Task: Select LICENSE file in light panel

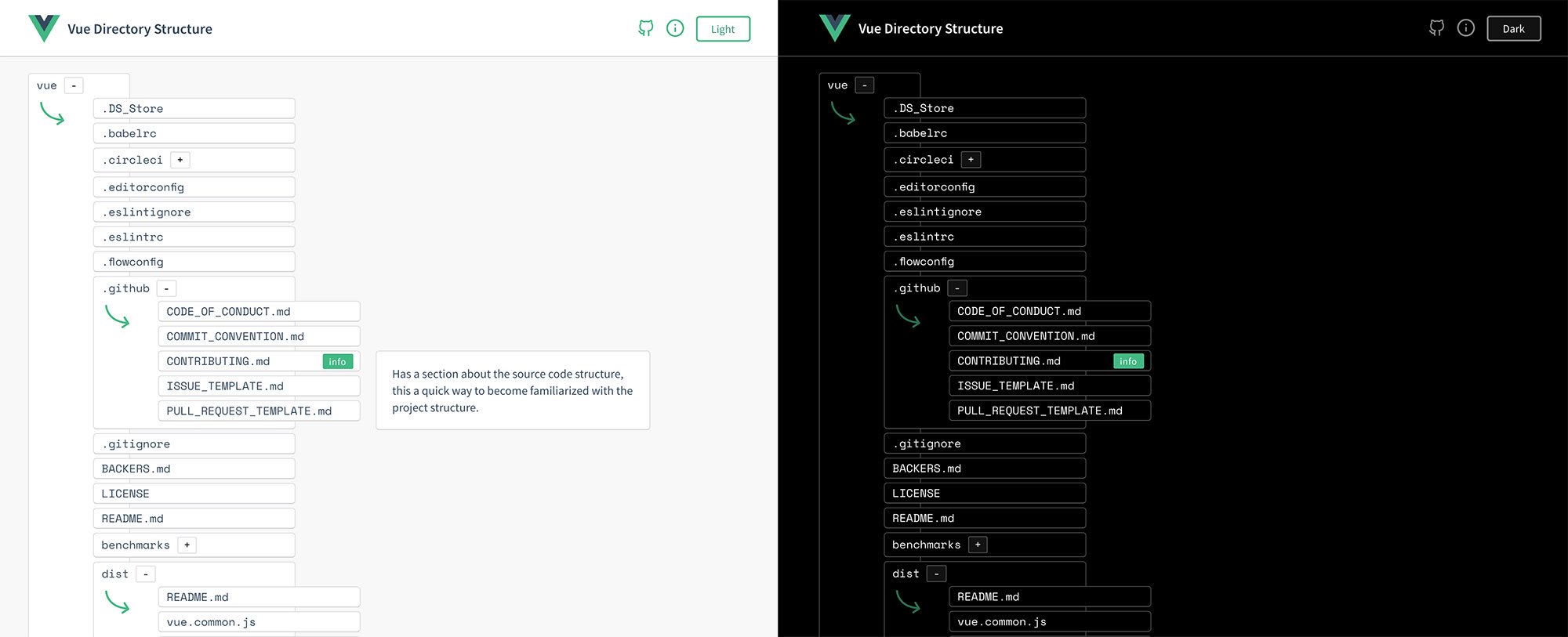Action: (x=194, y=494)
